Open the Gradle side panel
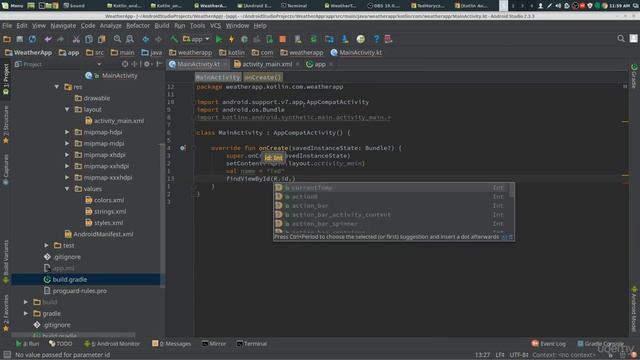Viewport: 640px width, 360px height. pos(634,76)
